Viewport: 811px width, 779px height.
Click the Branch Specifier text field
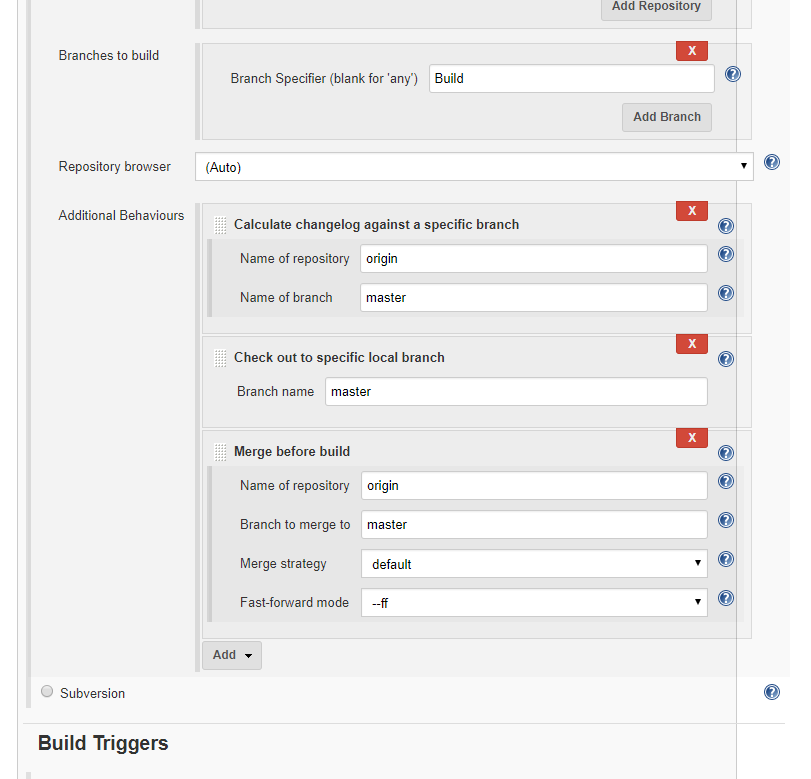[571, 78]
